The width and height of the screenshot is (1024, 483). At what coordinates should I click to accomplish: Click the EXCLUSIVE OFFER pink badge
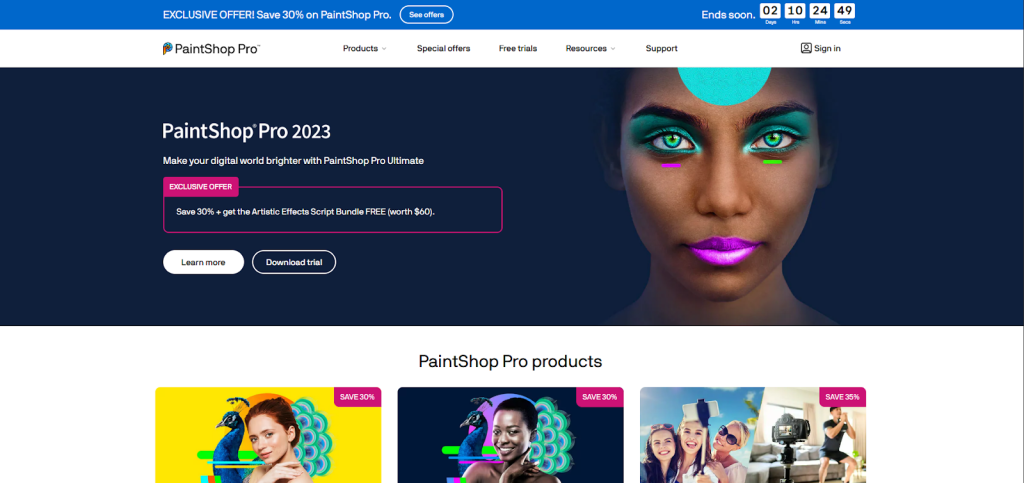[x=200, y=187]
